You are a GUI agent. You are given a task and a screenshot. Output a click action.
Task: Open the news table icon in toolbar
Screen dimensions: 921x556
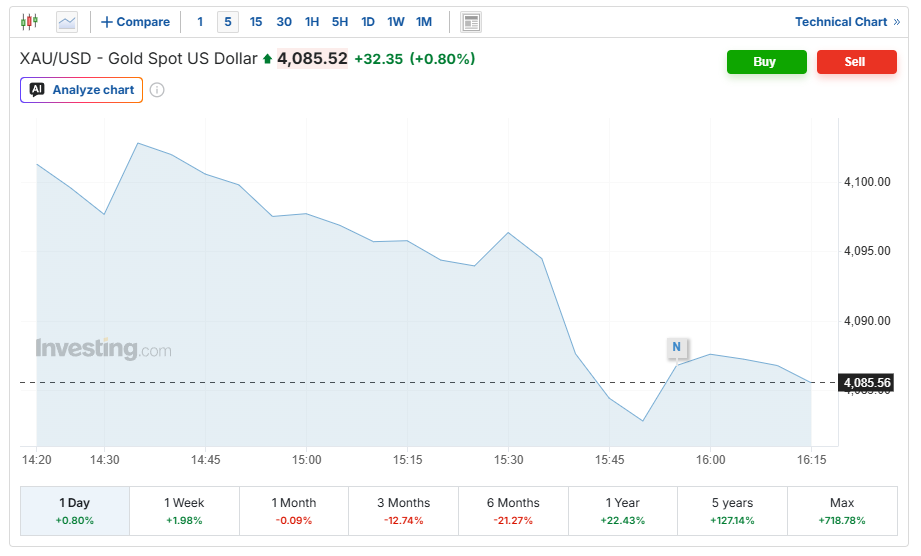pos(471,22)
